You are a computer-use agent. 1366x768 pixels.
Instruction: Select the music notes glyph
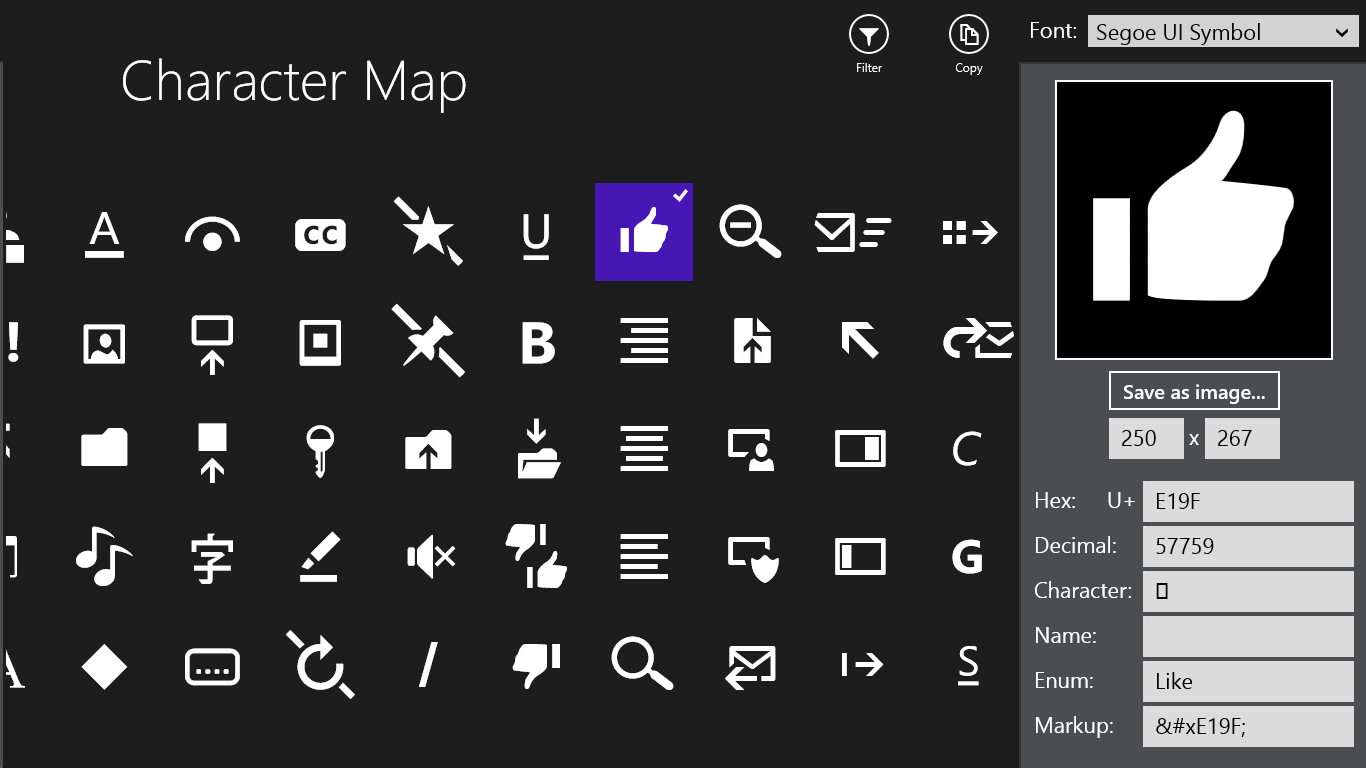(103, 556)
